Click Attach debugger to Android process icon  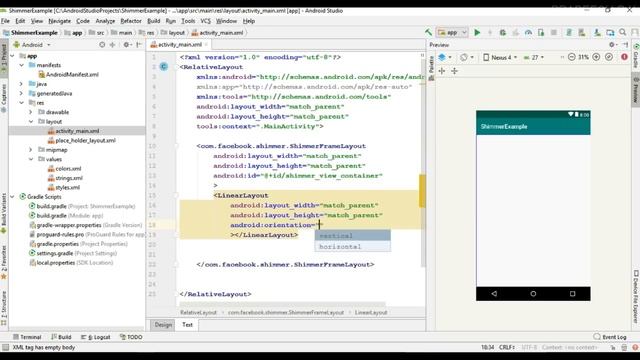tap(541, 33)
